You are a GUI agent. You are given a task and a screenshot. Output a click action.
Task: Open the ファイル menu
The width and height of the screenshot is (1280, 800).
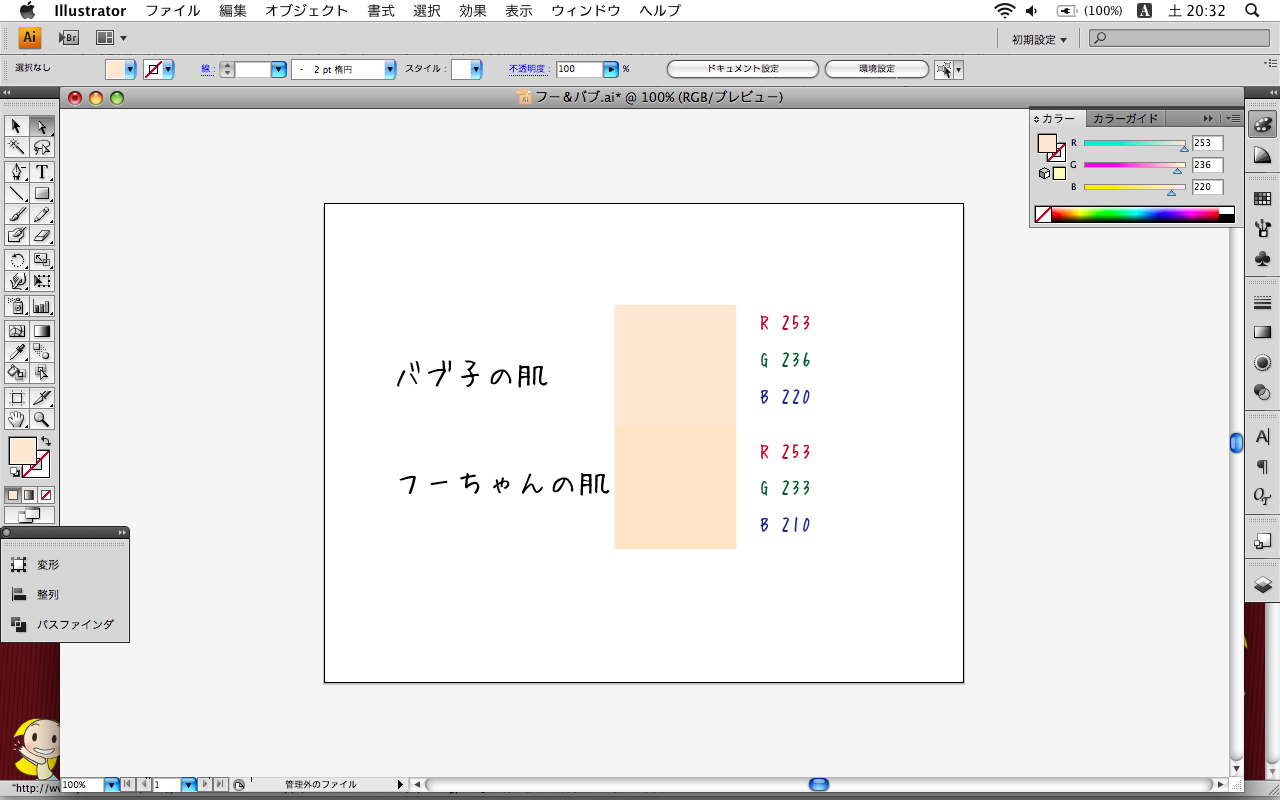coord(173,11)
